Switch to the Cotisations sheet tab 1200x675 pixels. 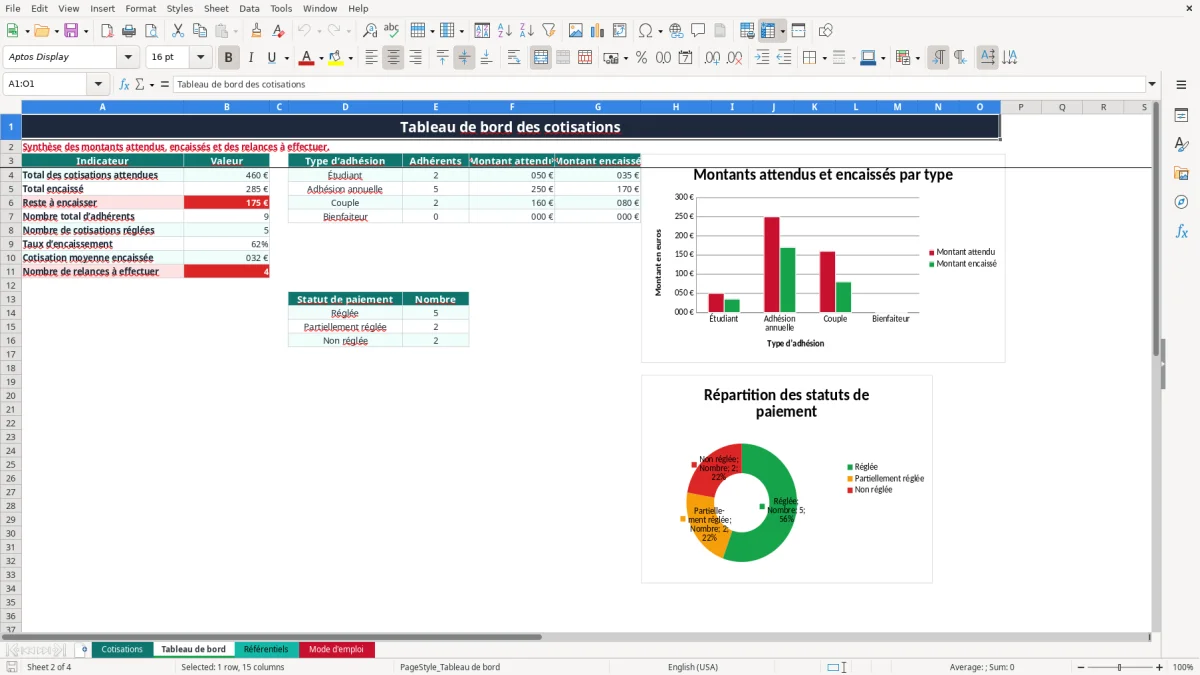tap(122, 649)
